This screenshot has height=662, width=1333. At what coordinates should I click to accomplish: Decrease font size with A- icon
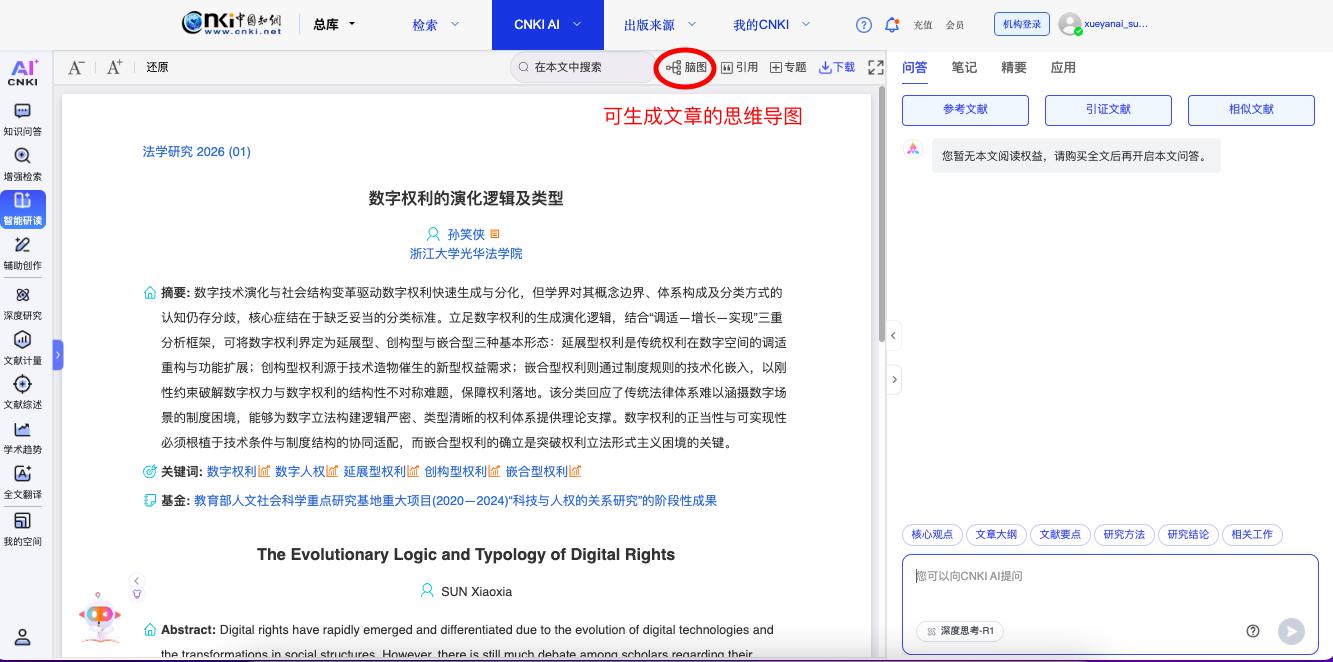pos(76,68)
